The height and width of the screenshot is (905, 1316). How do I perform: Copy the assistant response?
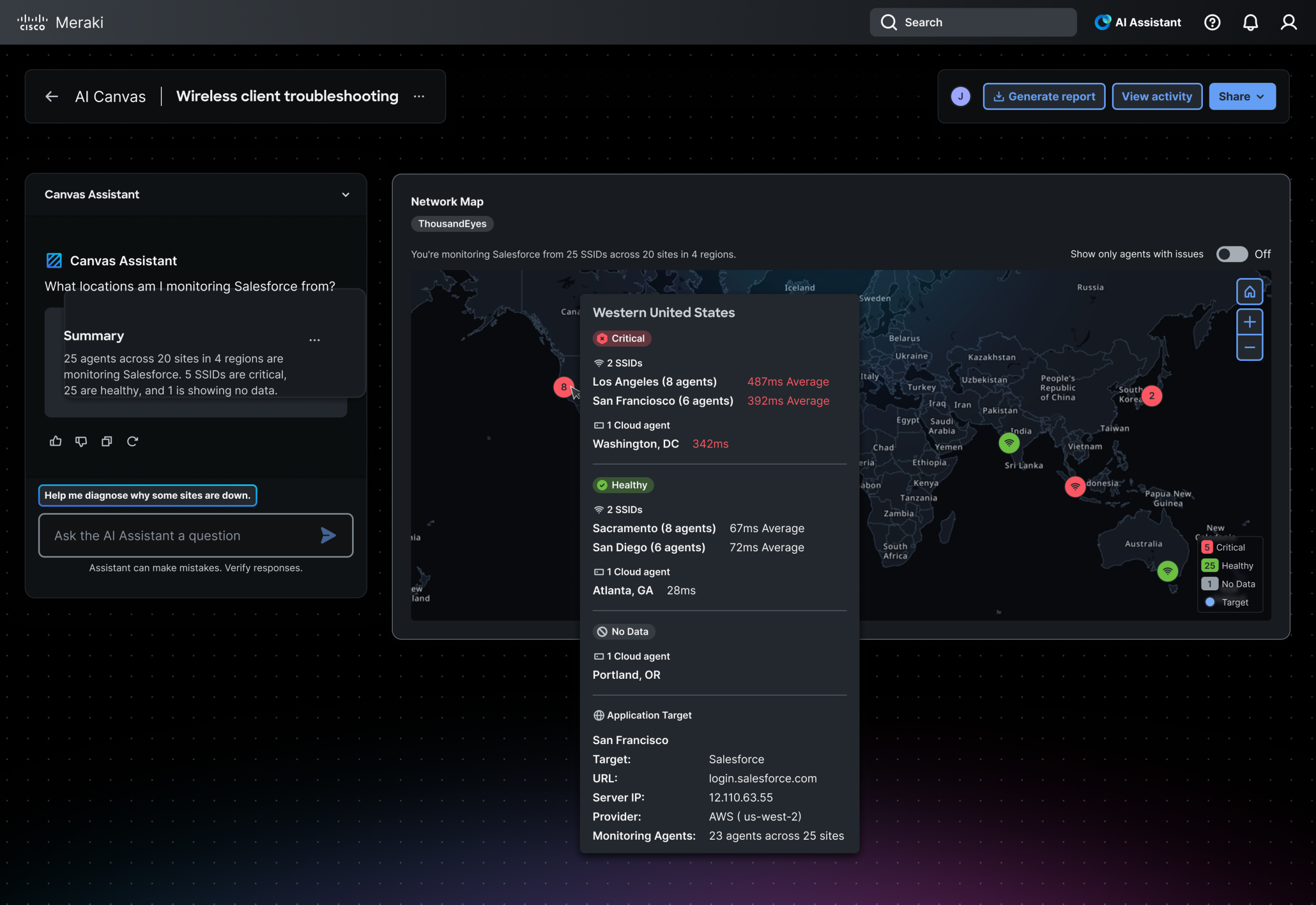[106, 441]
